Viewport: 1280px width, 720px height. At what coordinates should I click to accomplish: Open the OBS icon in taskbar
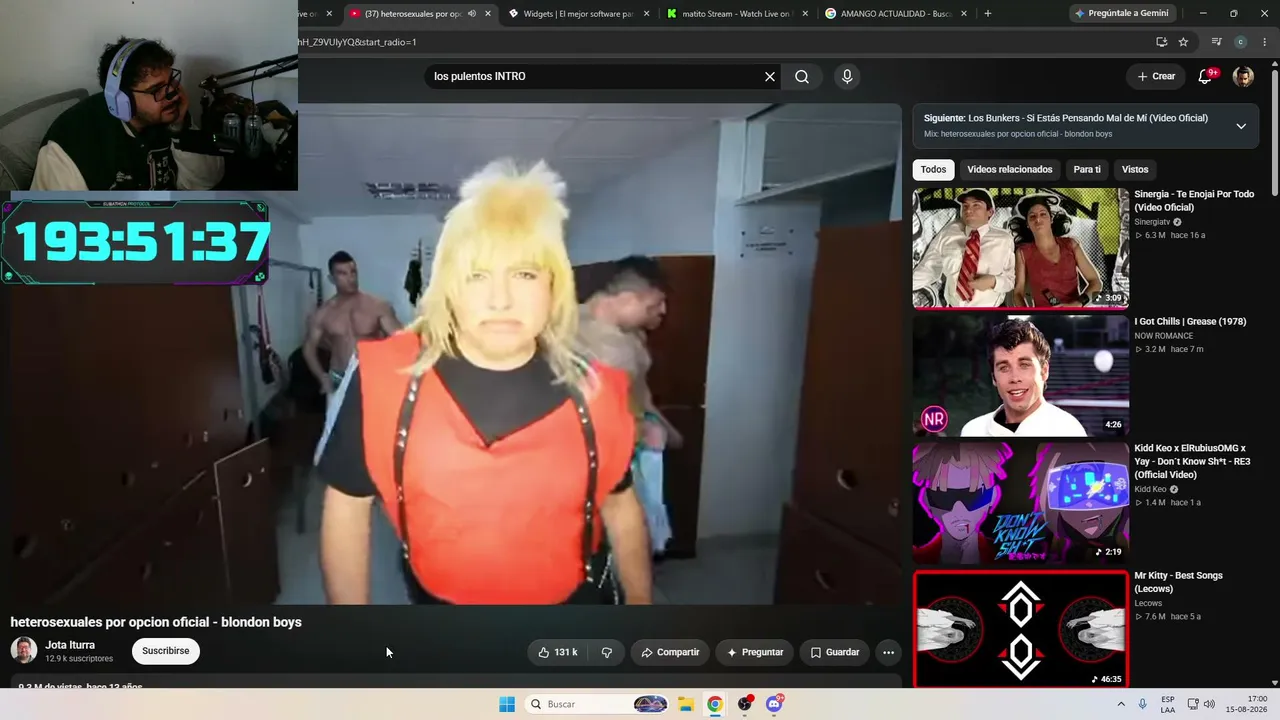[745, 704]
